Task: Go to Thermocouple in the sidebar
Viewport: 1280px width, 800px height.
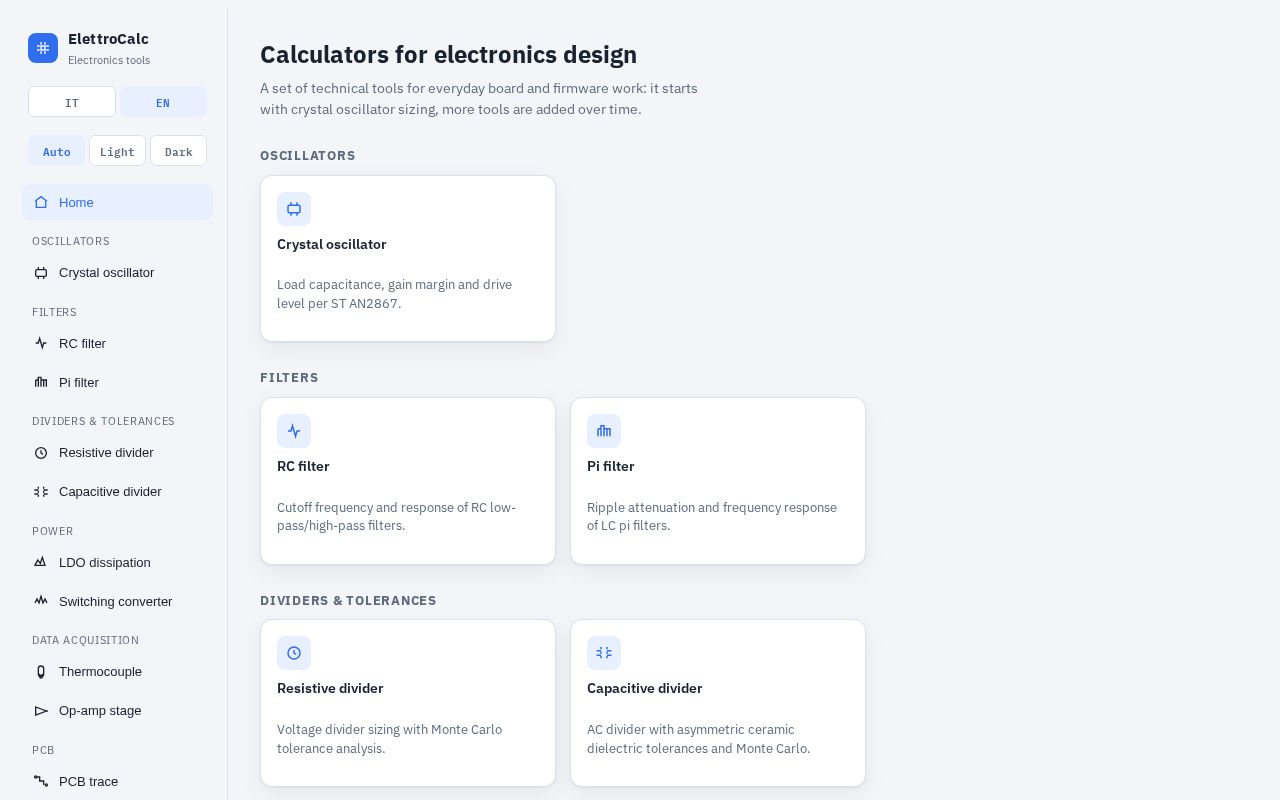Action: (x=117, y=672)
